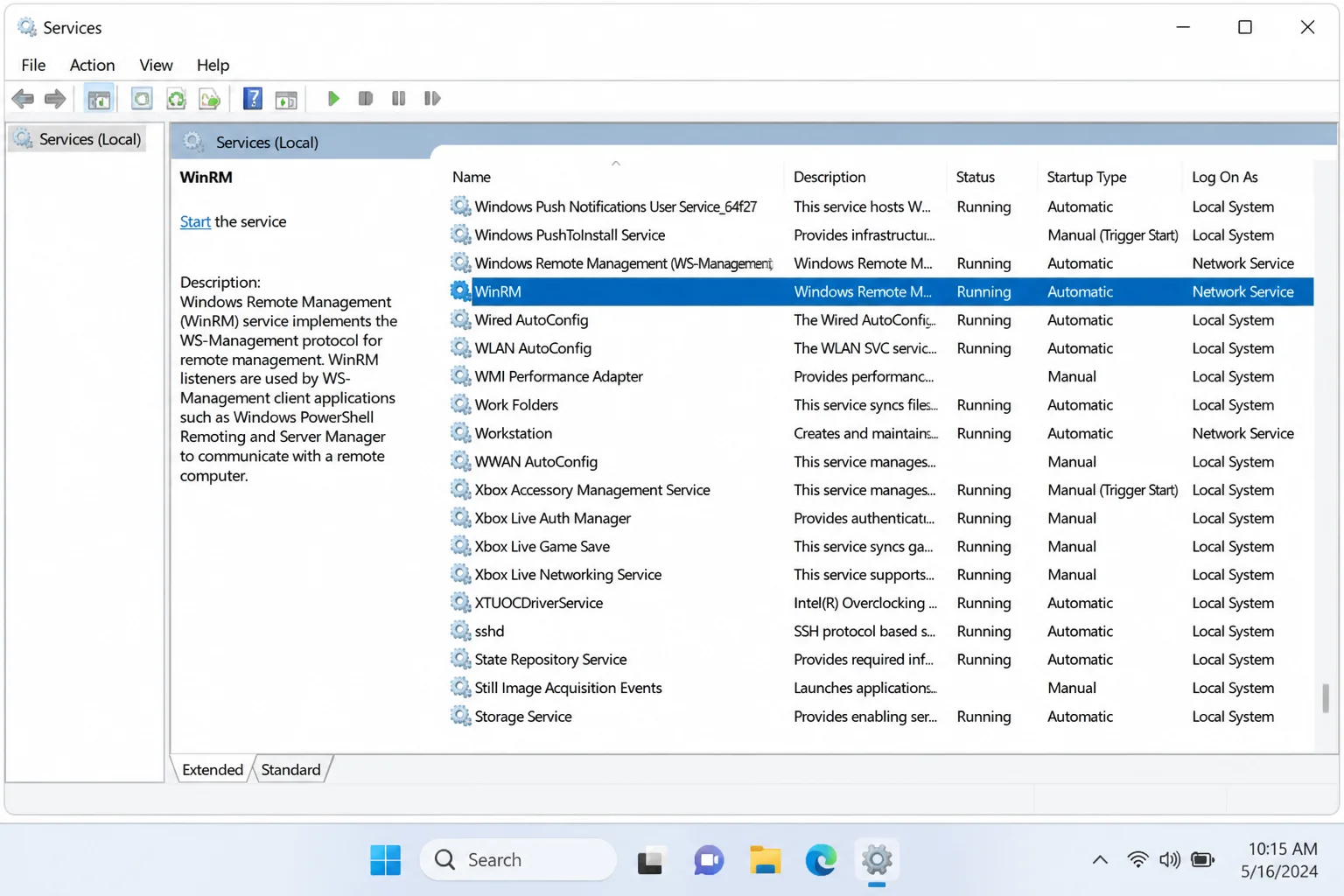Viewport: 1344px width, 896px height.
Task: Click the Services (Local) header in details pane
Action: pos(267,143)
